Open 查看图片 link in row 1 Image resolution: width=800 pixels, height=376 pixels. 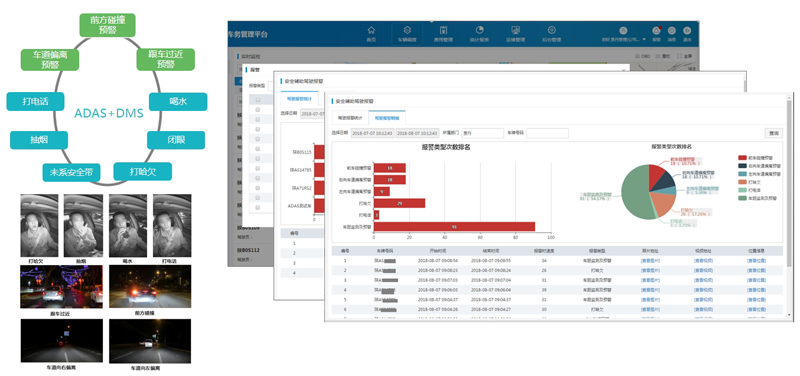pyautogui.click(x=650, y=261)
